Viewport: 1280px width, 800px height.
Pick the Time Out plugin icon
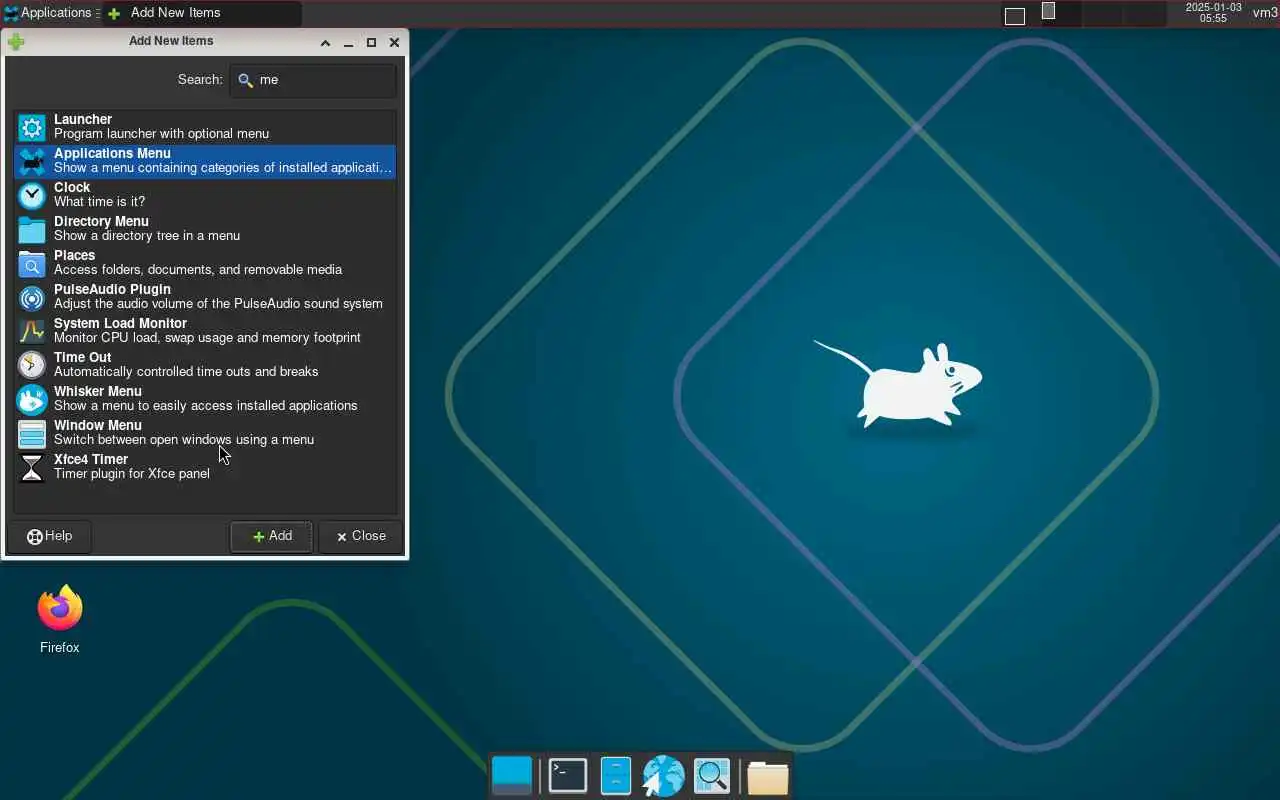pos(32,365)
